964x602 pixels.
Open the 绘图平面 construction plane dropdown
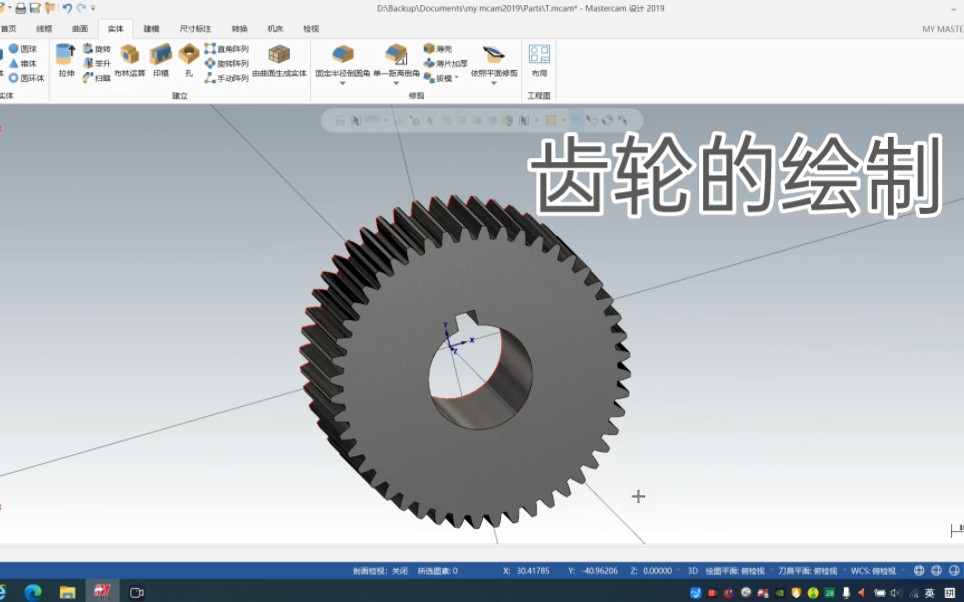point(735,571)
